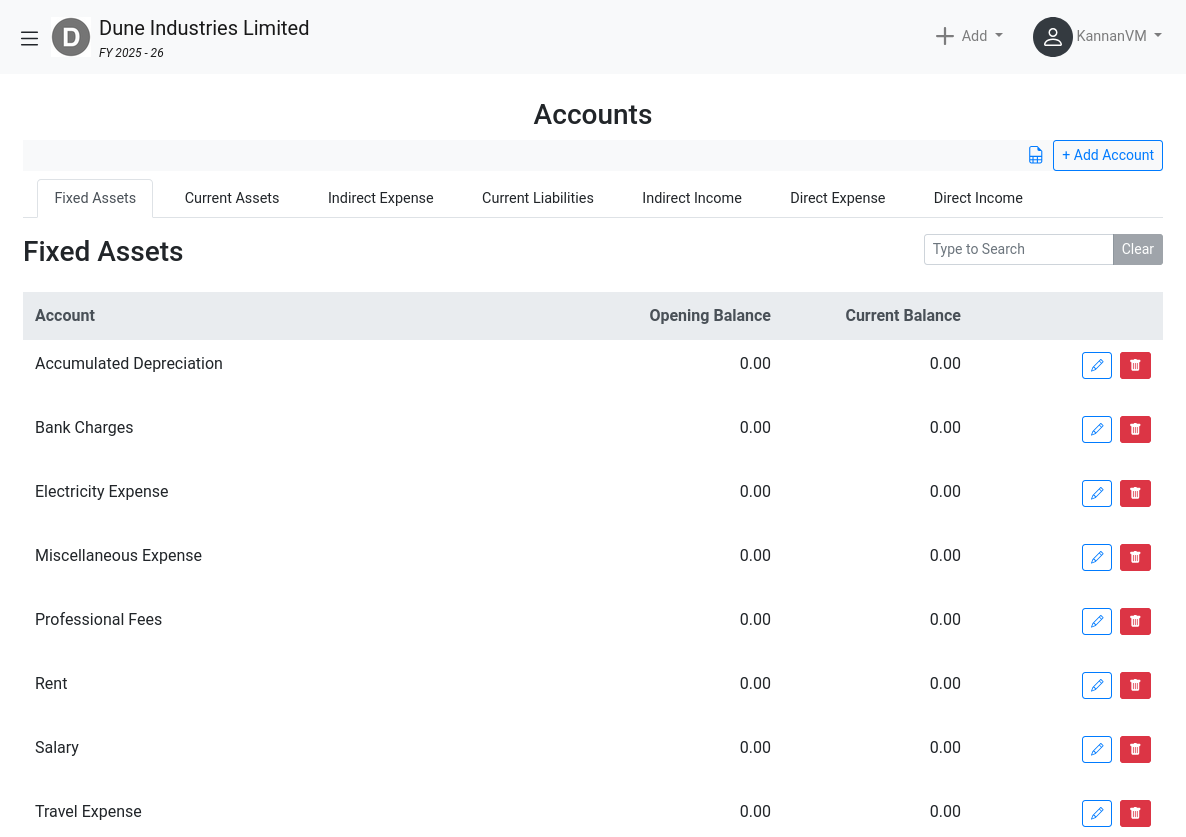Screen dimensions: 1186x837
Task: Delete the Electricity Expense account
Action: tap(1135, 493)
